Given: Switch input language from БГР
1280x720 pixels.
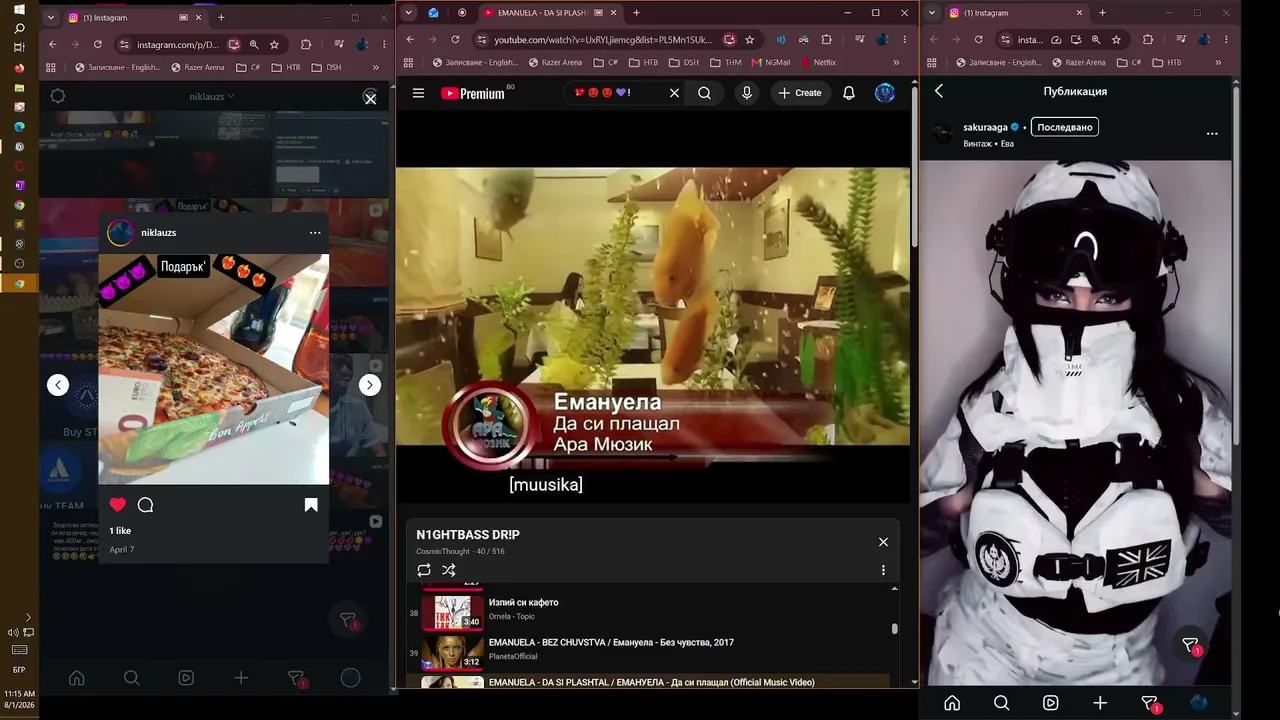Looking at the screenshot, I should coord(19,669).
